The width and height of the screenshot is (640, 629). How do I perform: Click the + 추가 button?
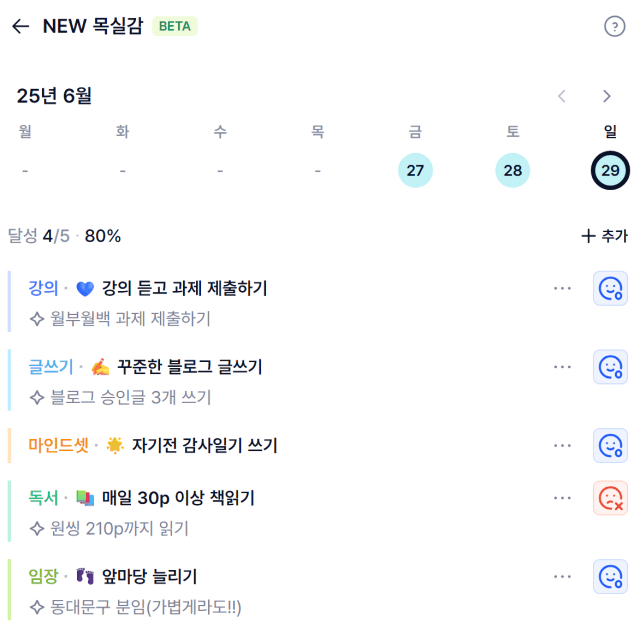(x=604, y=236)
